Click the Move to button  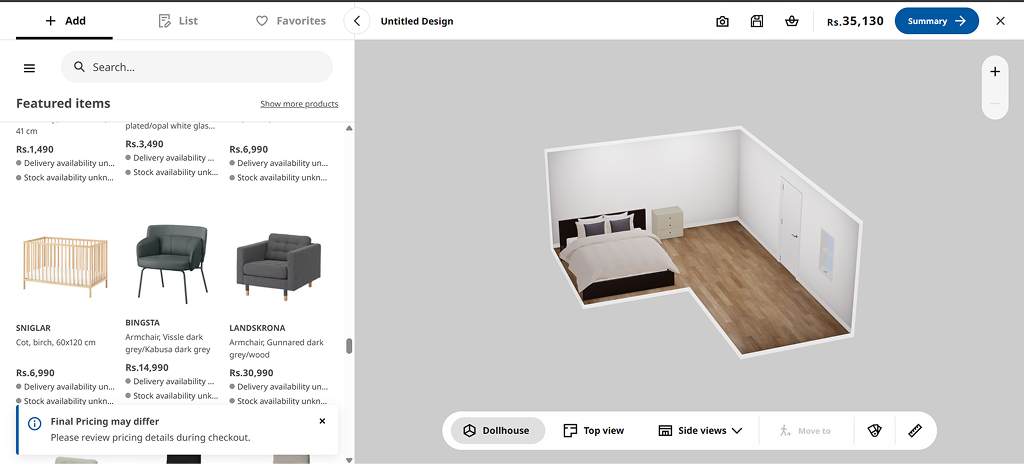point(805,431)
